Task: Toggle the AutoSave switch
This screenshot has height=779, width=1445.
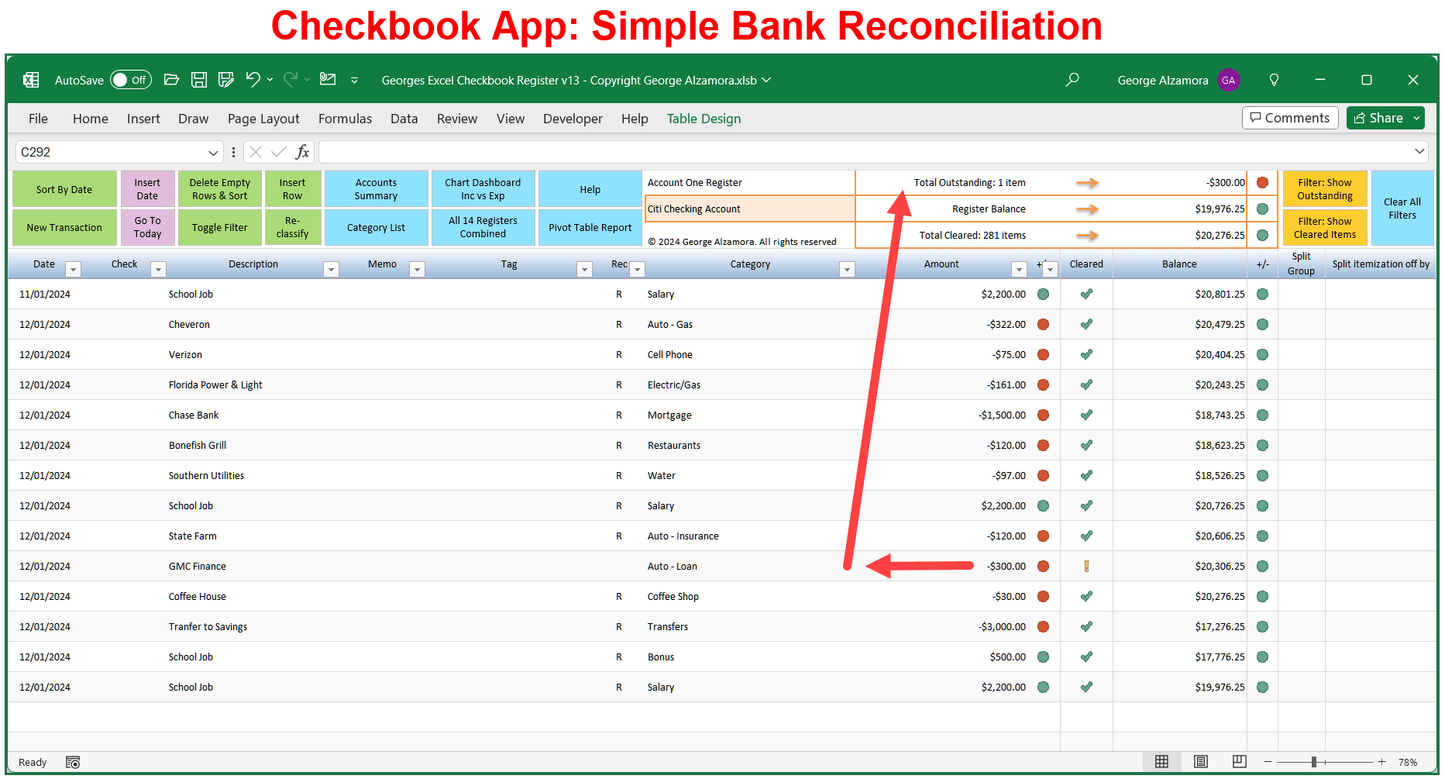Action: tap(130, 80)
